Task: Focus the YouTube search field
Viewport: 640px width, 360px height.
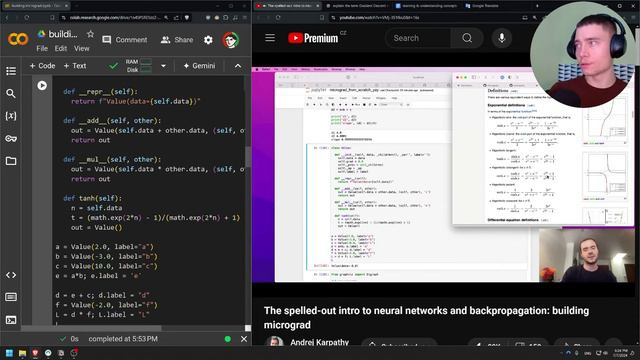Action: click(418, 38)
